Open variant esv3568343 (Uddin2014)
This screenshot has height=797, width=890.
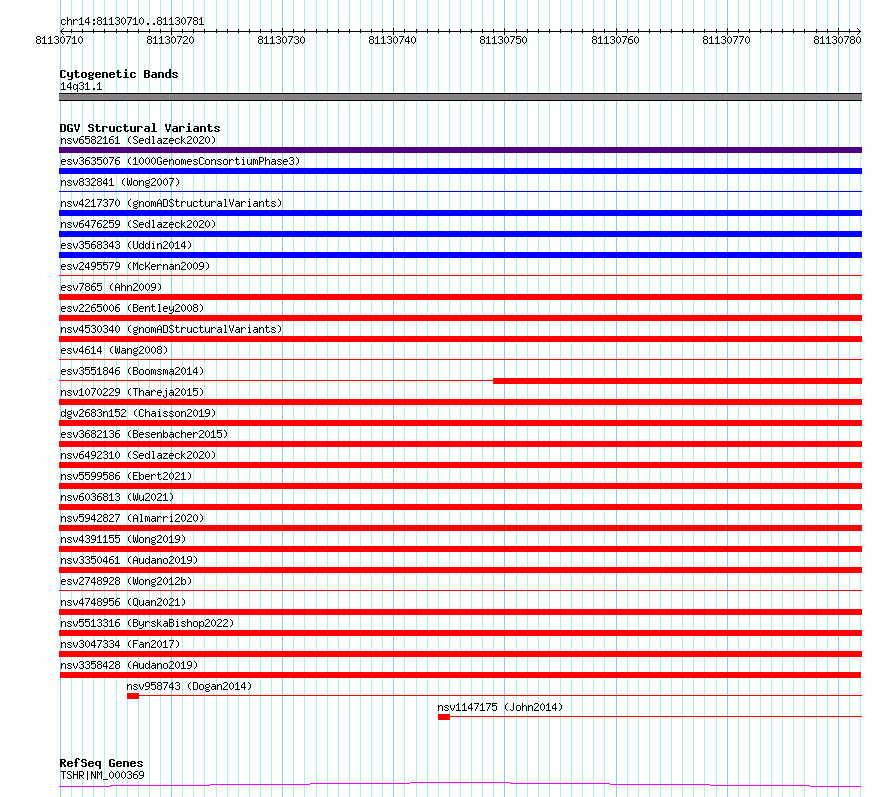pos(126,245)
